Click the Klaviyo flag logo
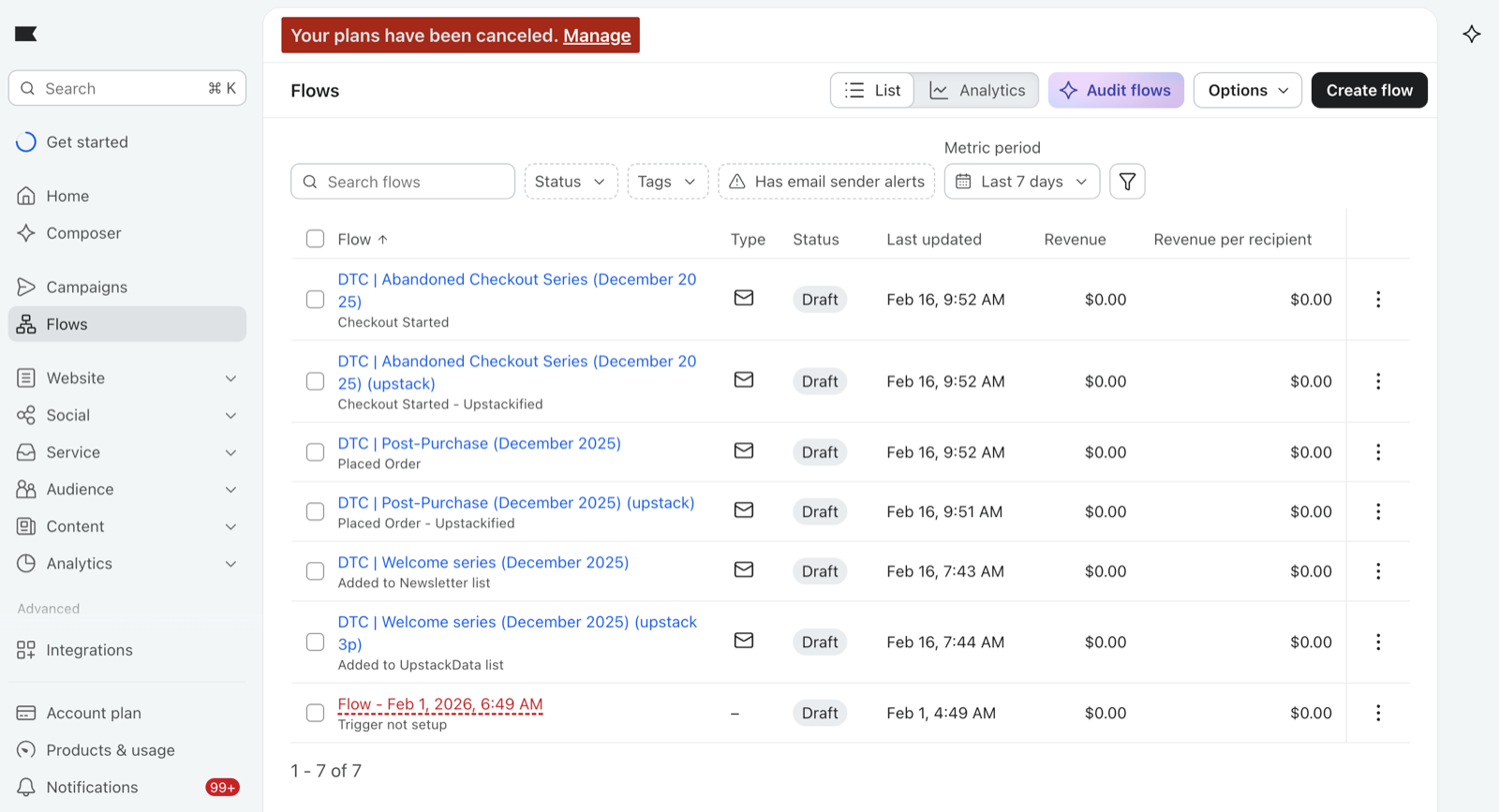 (x=25, y=35)
